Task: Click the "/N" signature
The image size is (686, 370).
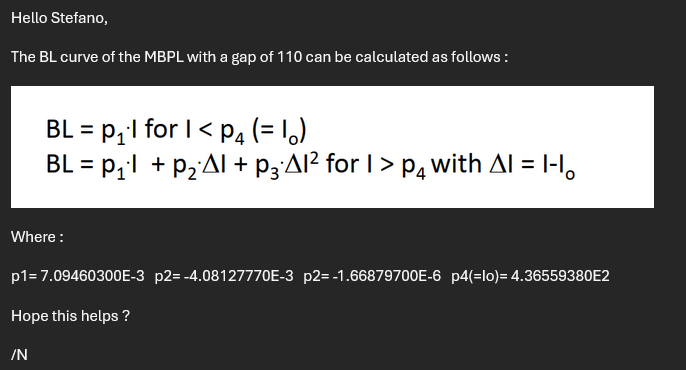Action: 19,355
